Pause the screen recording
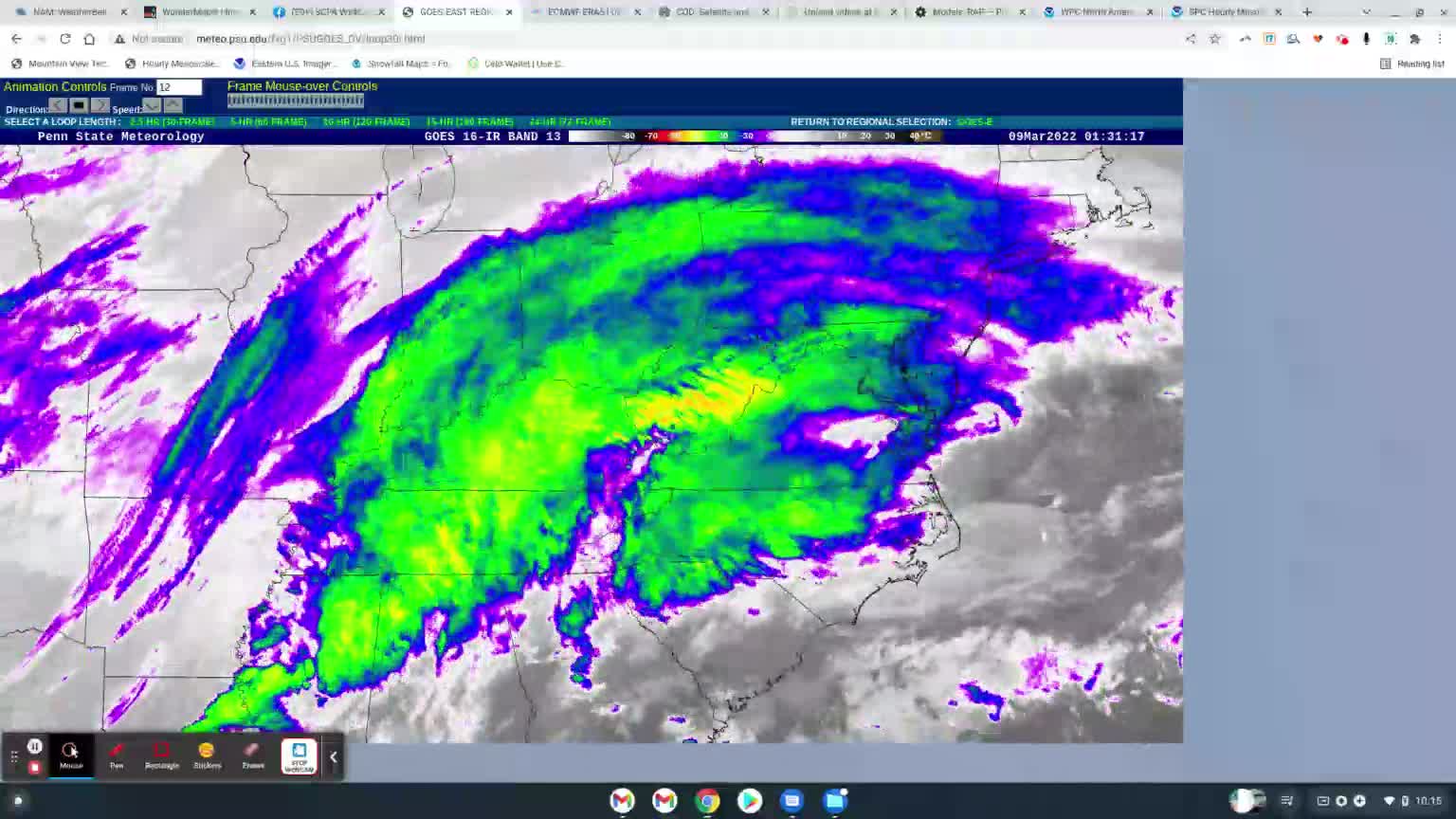Image resolution: width=1456 pixels, height=819 pixels. coord(34,746)
